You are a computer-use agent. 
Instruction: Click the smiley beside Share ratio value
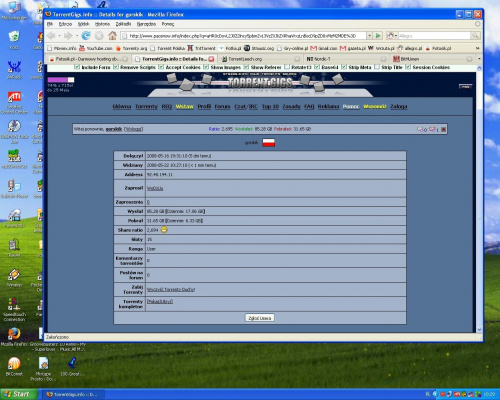[x=164, y=230]
